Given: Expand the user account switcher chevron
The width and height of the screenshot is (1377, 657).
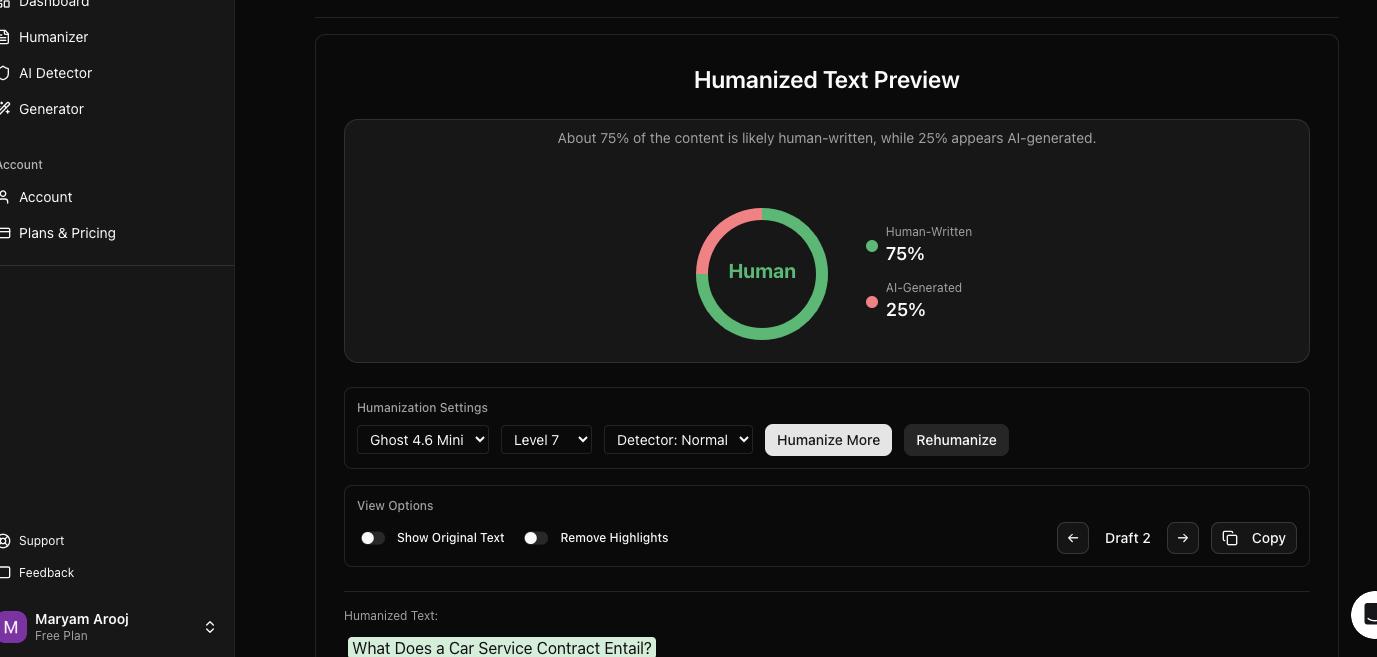Looking at the screenshot, I should point(210,627).
